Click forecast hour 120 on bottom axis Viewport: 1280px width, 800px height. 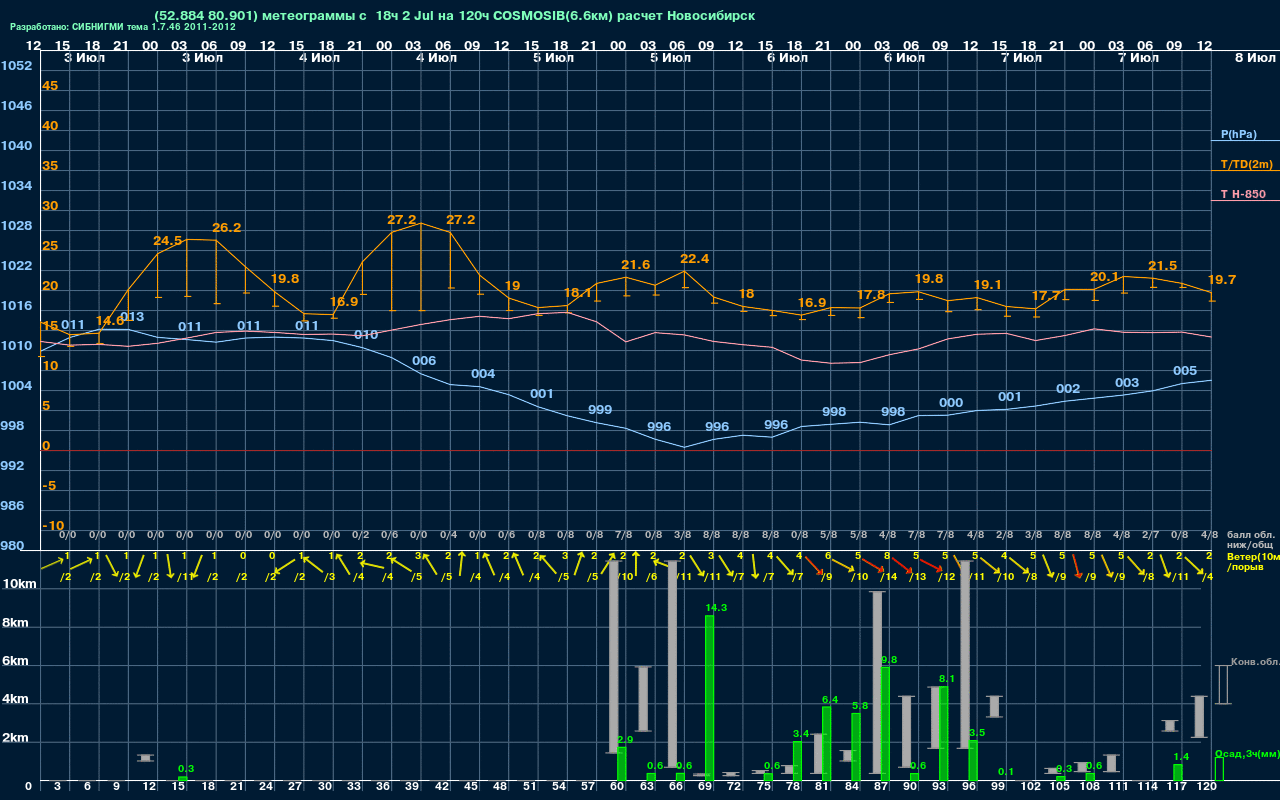tap(1207, 788)
